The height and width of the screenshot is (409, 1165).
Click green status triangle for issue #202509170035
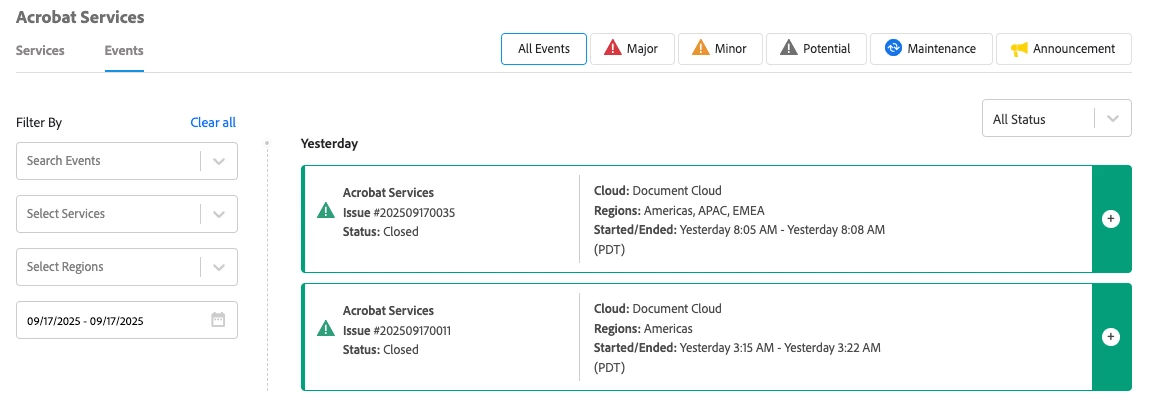(325, 211)
